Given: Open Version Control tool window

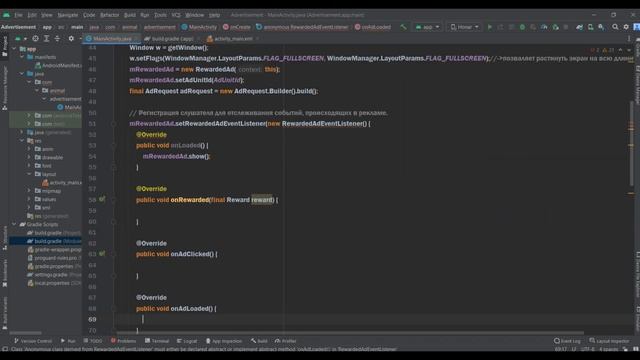Looking at the screenshot, I should tap(33, 341).
